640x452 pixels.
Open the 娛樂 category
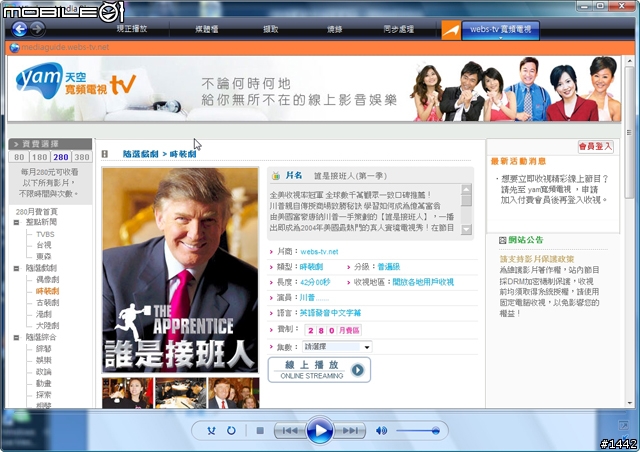click(x=44, y=360)
